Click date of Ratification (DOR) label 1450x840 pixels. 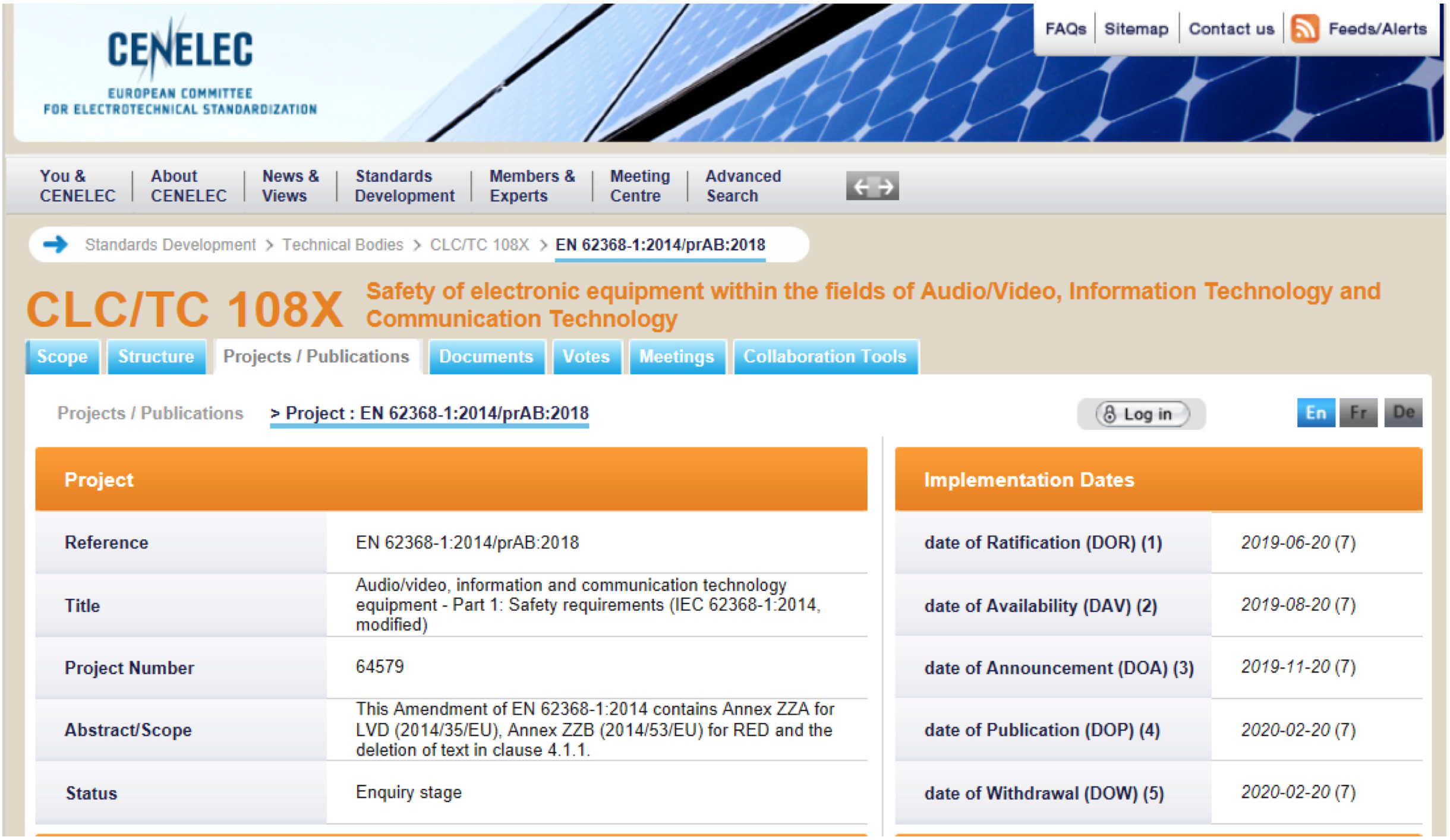click(1043, 542)
